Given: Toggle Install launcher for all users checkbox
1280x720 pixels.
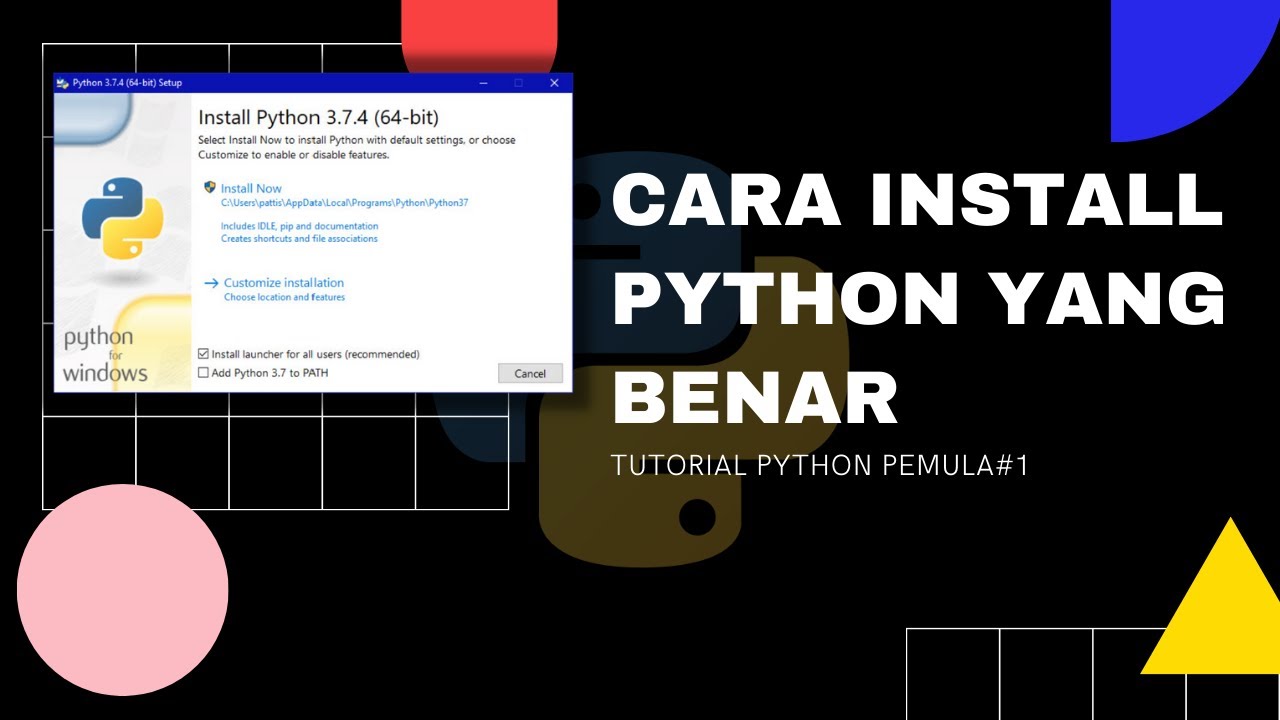Looking at the screenshot, I should [x=204, y=354].
